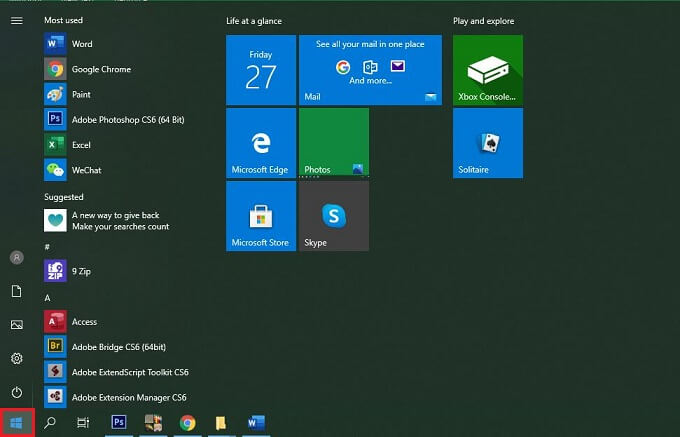The height and width of the screenshot is (437, 680).
Task: Click the 'A' letter header in app list
Action: pyautogui.click(x=47, y=298)
